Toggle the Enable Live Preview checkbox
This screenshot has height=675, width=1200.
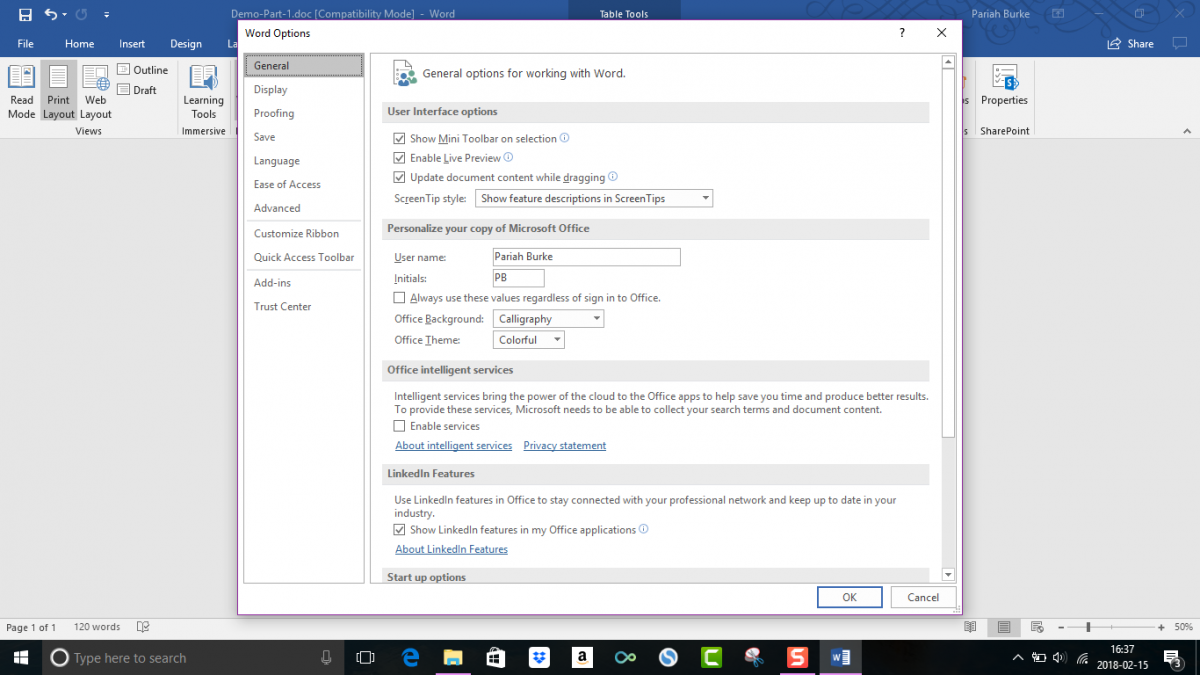400,158
